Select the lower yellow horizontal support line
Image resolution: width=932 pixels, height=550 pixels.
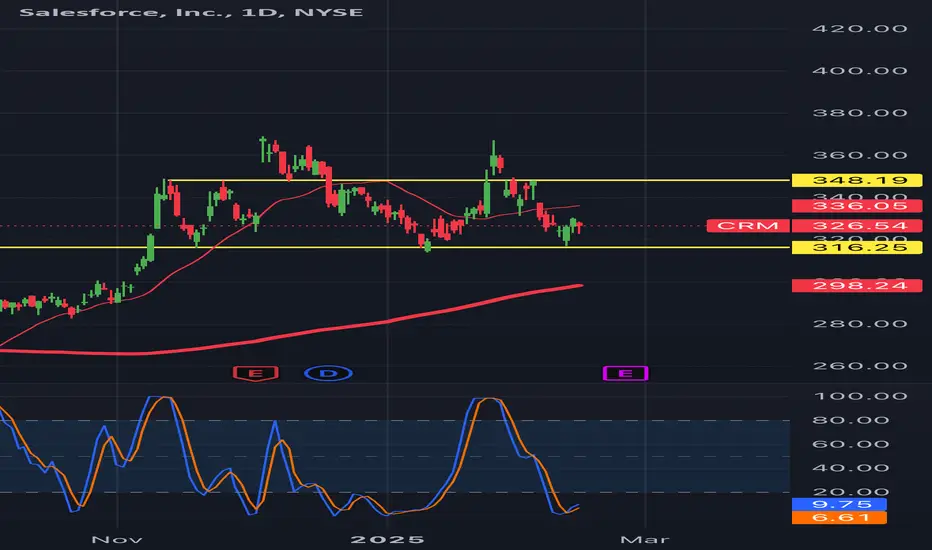coord(395,247)
